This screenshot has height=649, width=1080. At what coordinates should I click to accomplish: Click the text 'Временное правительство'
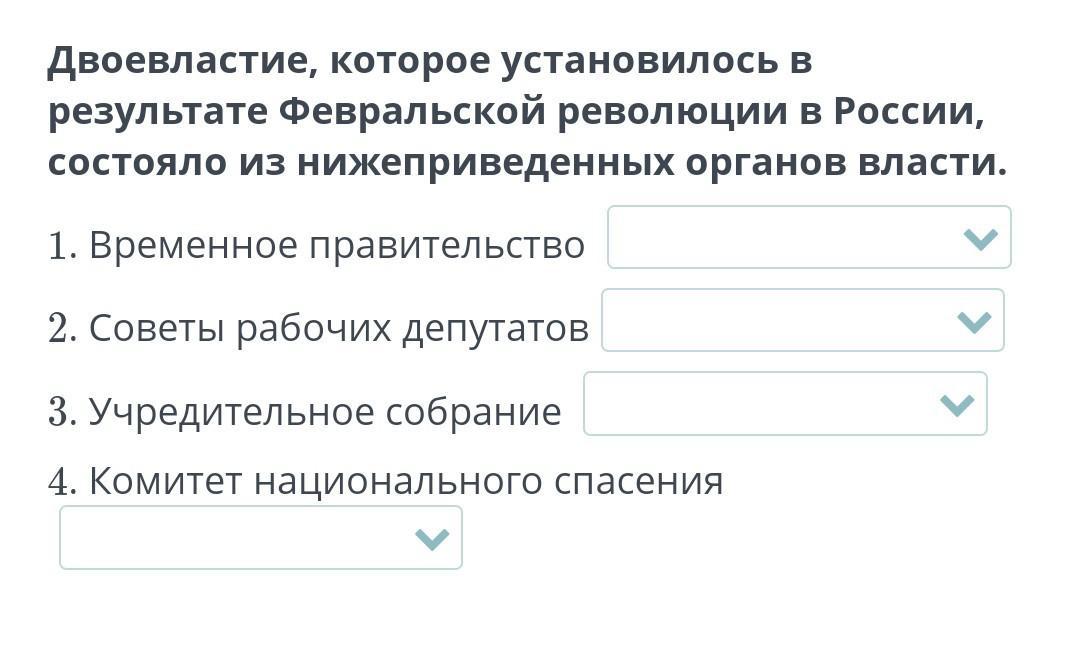(337, 245)
